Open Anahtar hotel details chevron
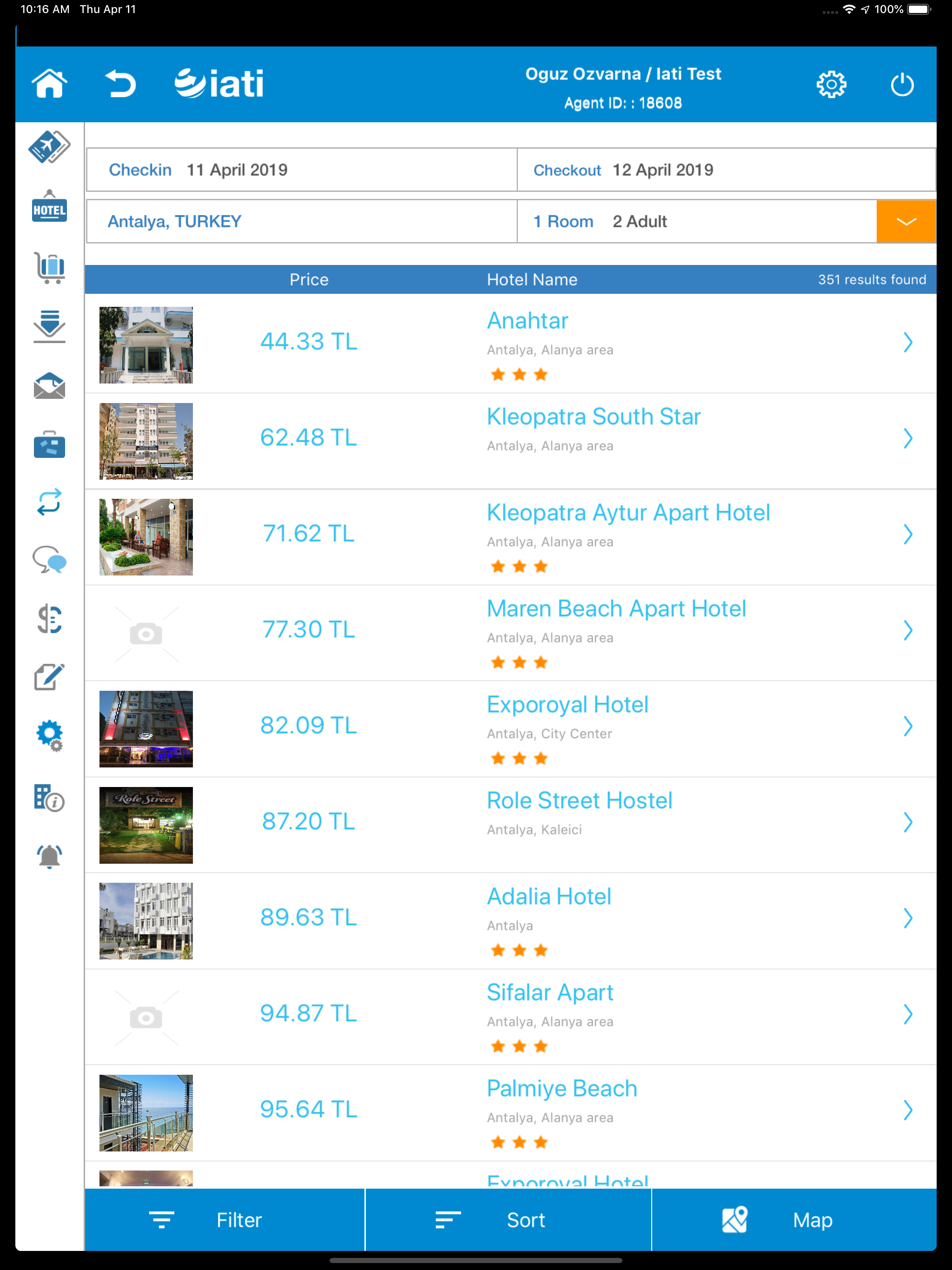 tap(908, 343)
